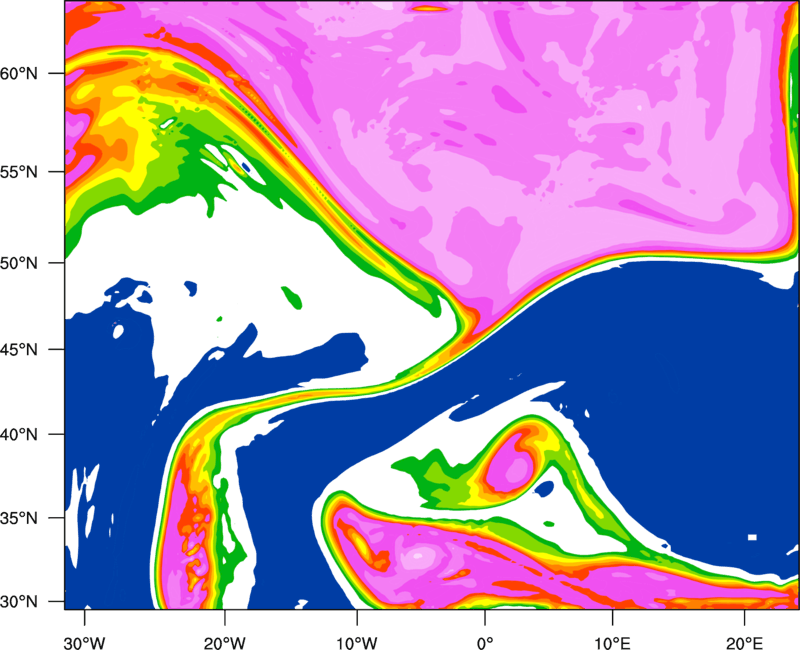800x650 pixels.
Task: Click the 45°N latitude label
Action: click(19, 349)
